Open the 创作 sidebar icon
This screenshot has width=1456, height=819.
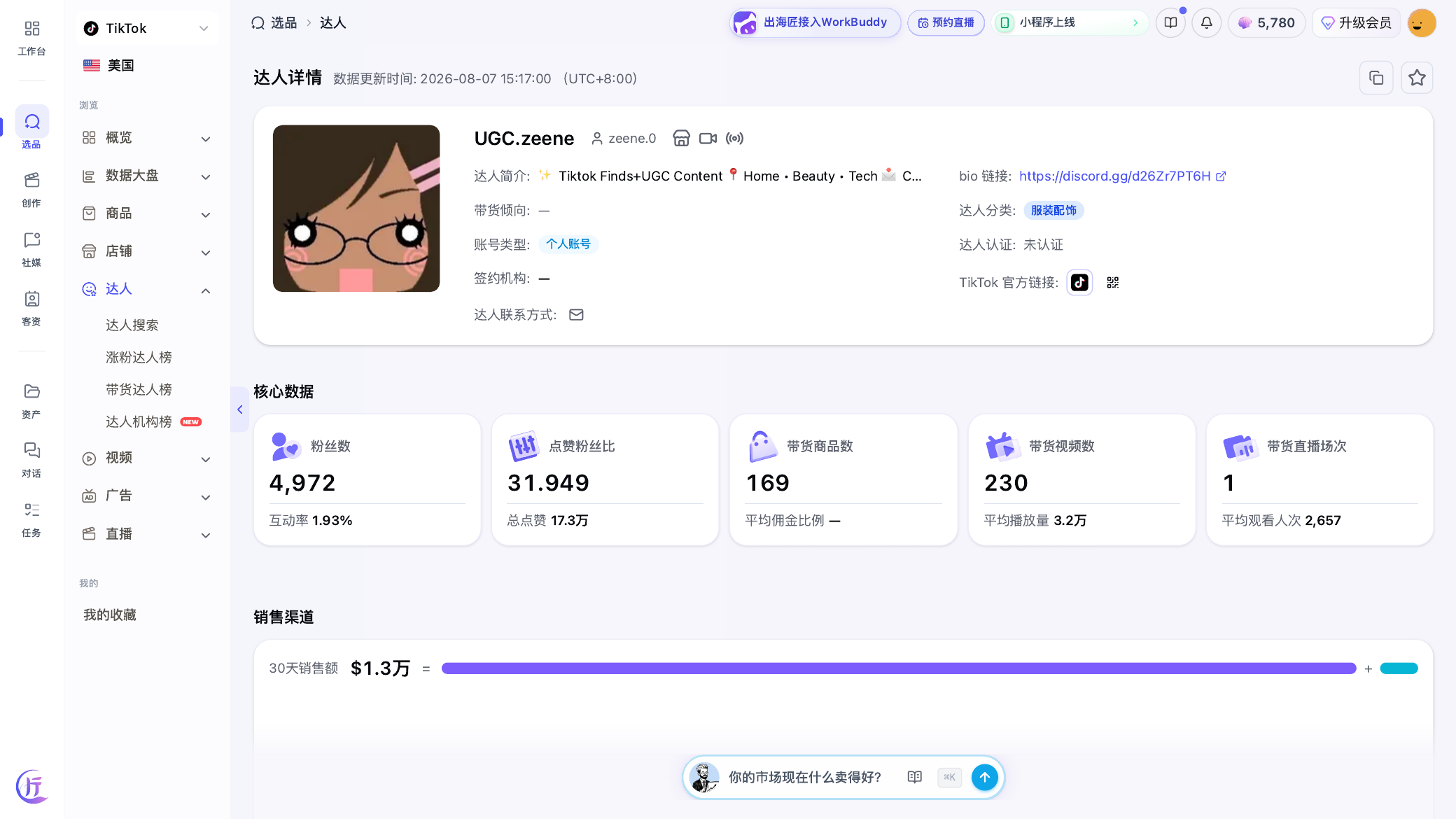pos(31,189)
